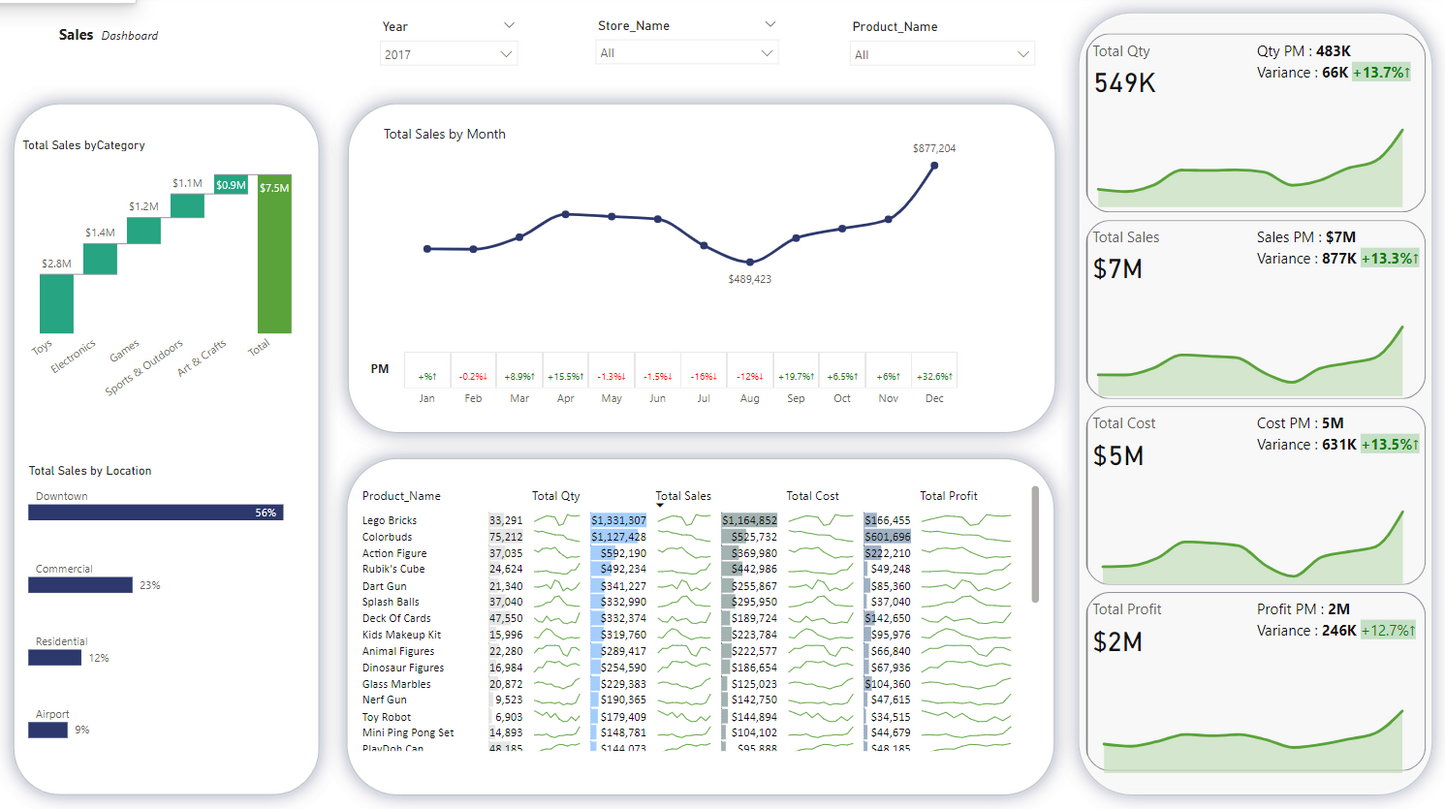1445x809 pixels.
Task: Sort table by Product_Name column header
Action: coord(401,496)
